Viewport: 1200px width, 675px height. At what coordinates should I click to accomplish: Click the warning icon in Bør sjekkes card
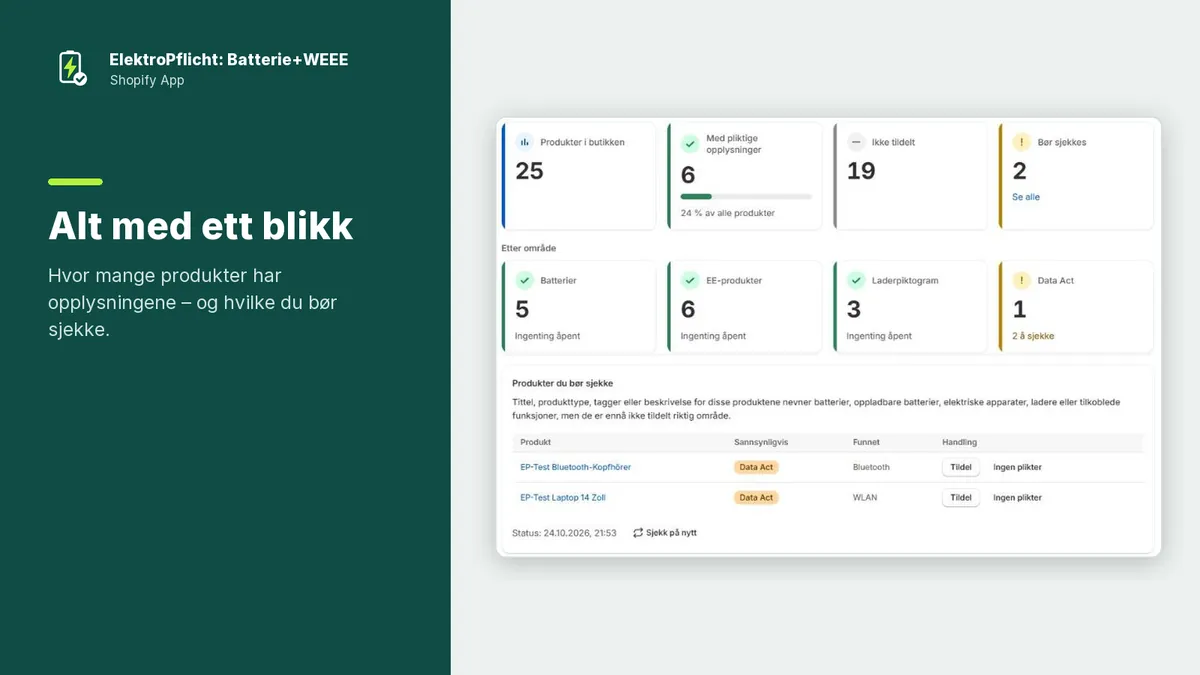pyautogui.click(x=1021, y=142)
